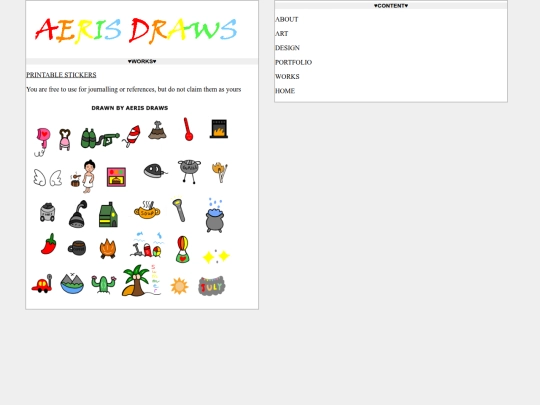The height and width of the screenshot is (405, 540).
Task: Click the orange soup bowl sticker
Action: [147, 209]
